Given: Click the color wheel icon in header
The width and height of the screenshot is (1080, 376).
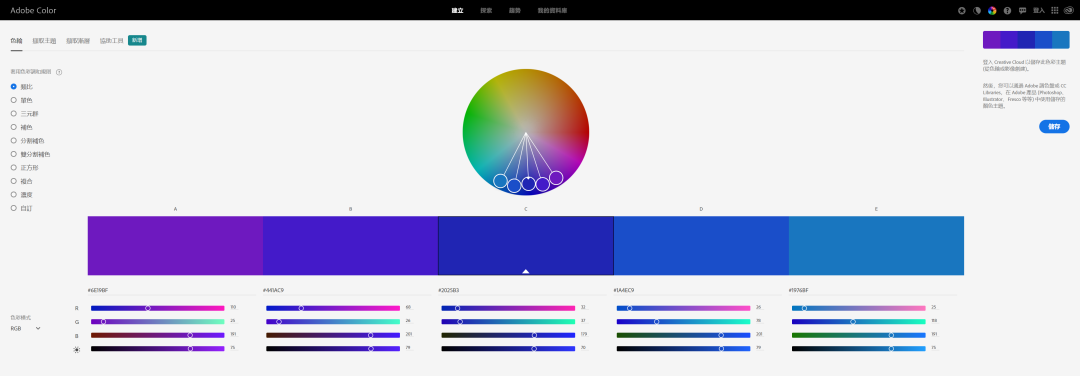Looking at the screenshot, I should (992, 10).
